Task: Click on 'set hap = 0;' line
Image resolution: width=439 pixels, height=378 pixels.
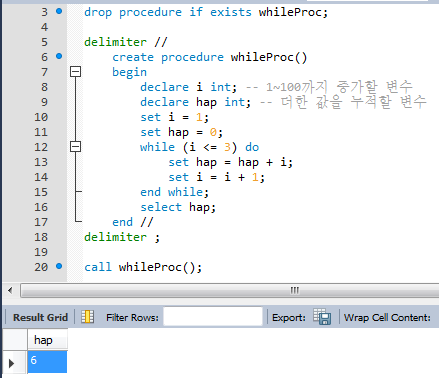Action: [181, 132]
